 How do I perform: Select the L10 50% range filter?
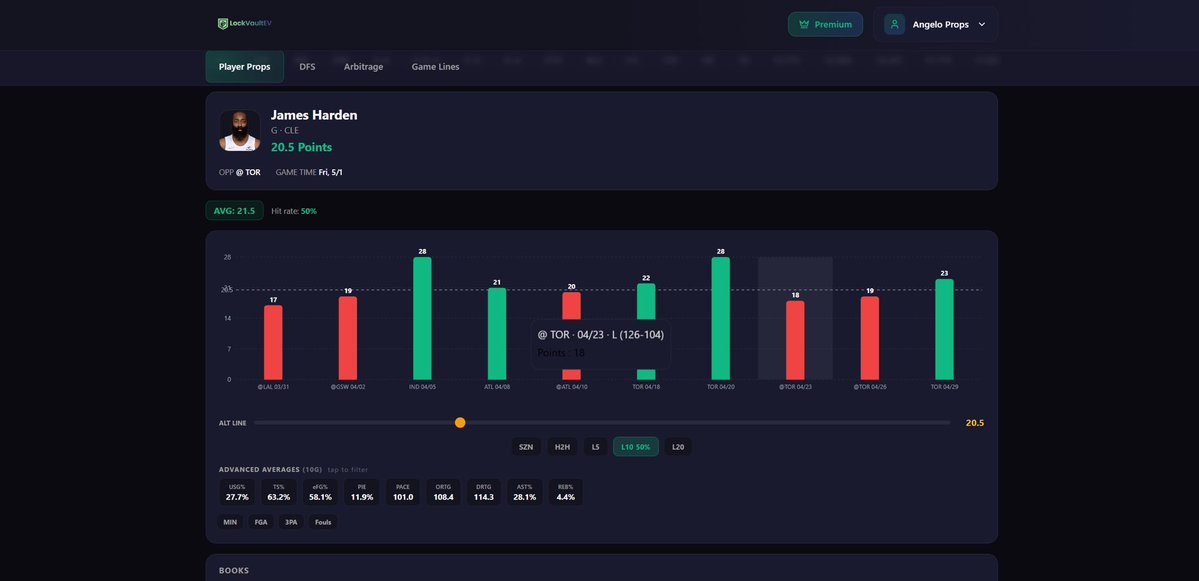[635, 447]
